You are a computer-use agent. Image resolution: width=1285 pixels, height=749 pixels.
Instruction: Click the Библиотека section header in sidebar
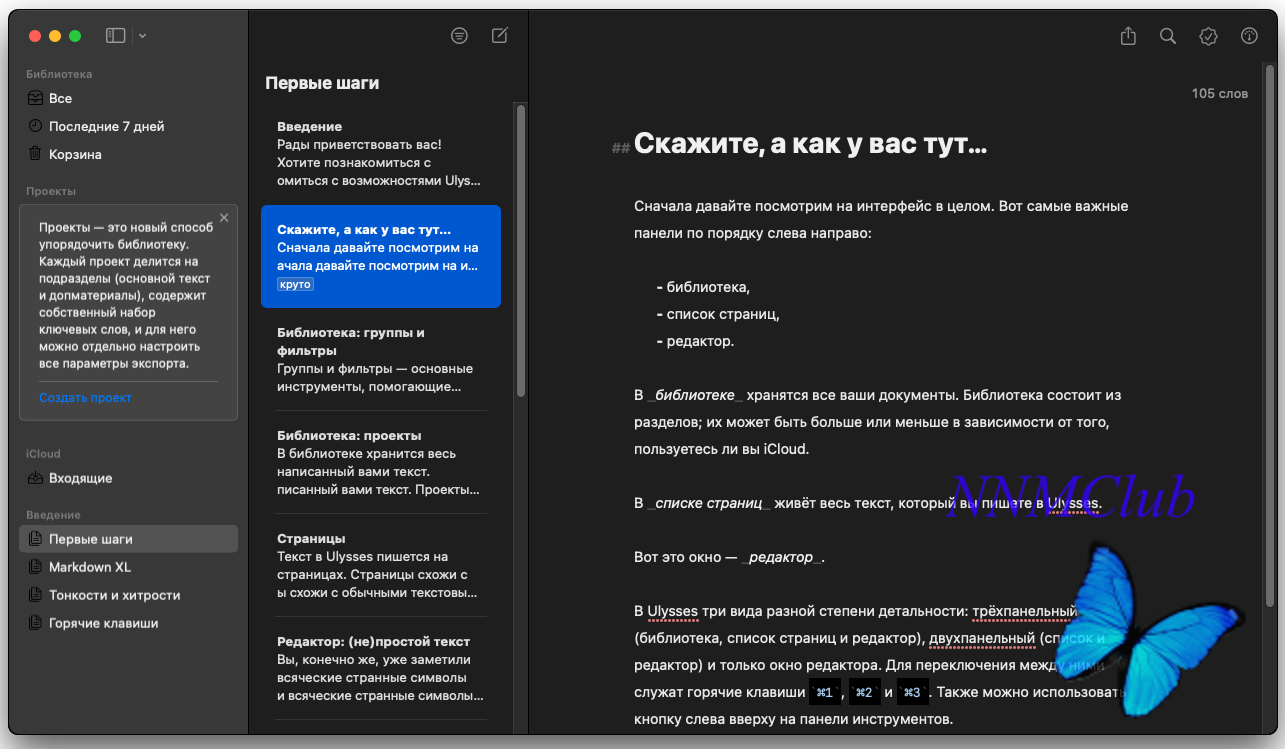59,74
